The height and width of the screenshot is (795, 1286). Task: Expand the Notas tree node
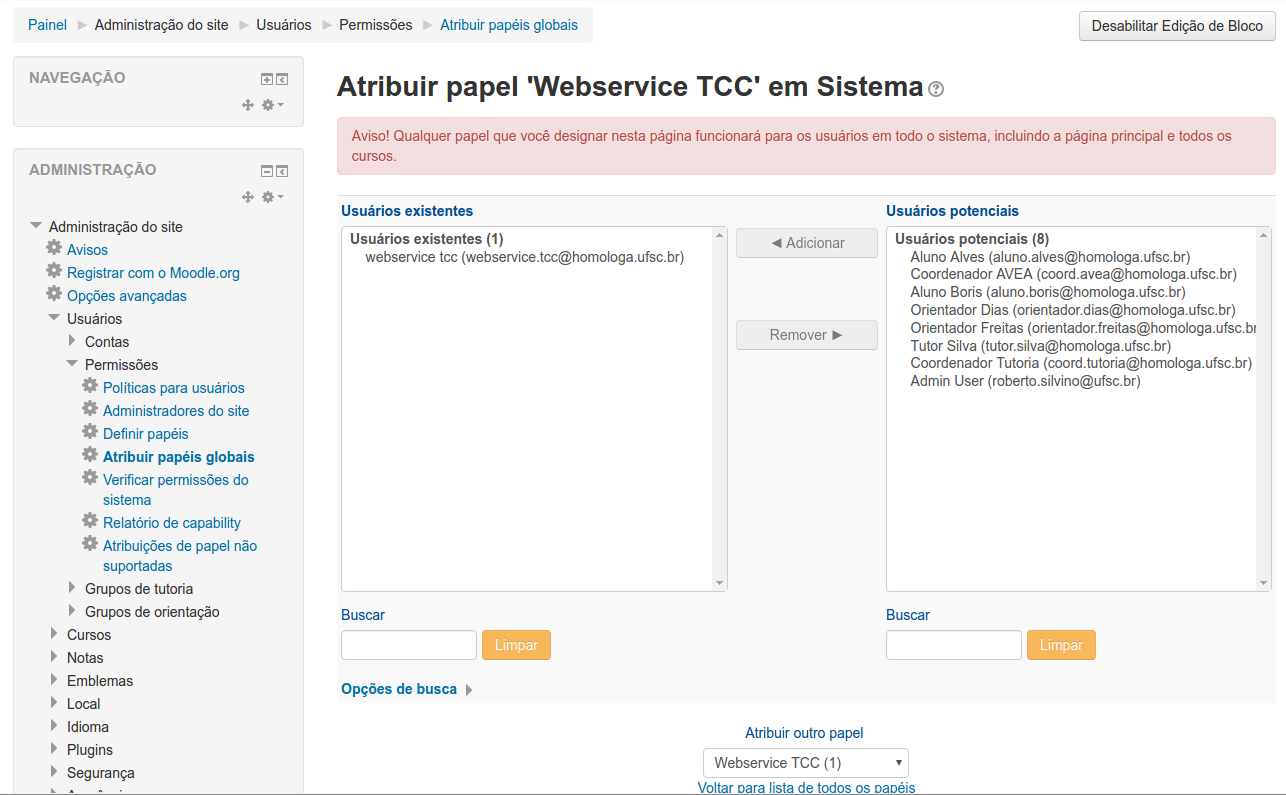[x=54, y=657]
